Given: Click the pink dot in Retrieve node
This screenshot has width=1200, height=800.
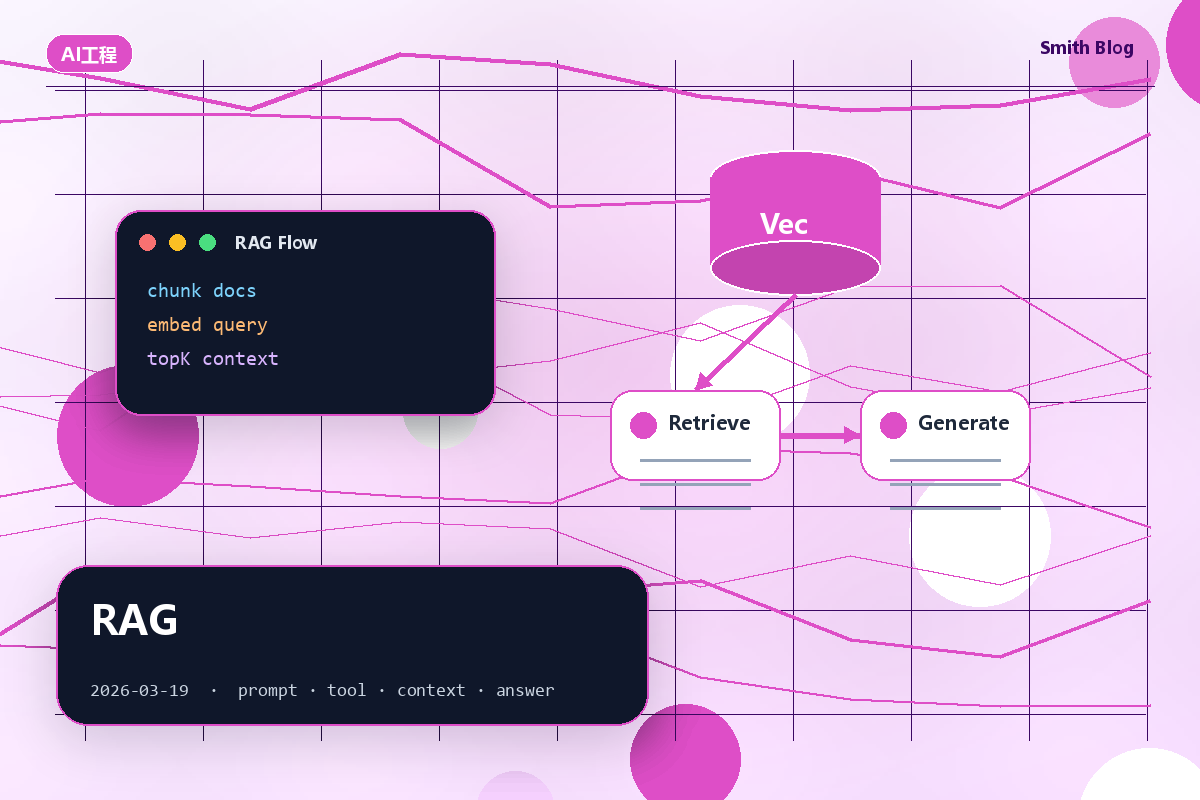Looking at the screenshot, I should [x=644, y=425].
